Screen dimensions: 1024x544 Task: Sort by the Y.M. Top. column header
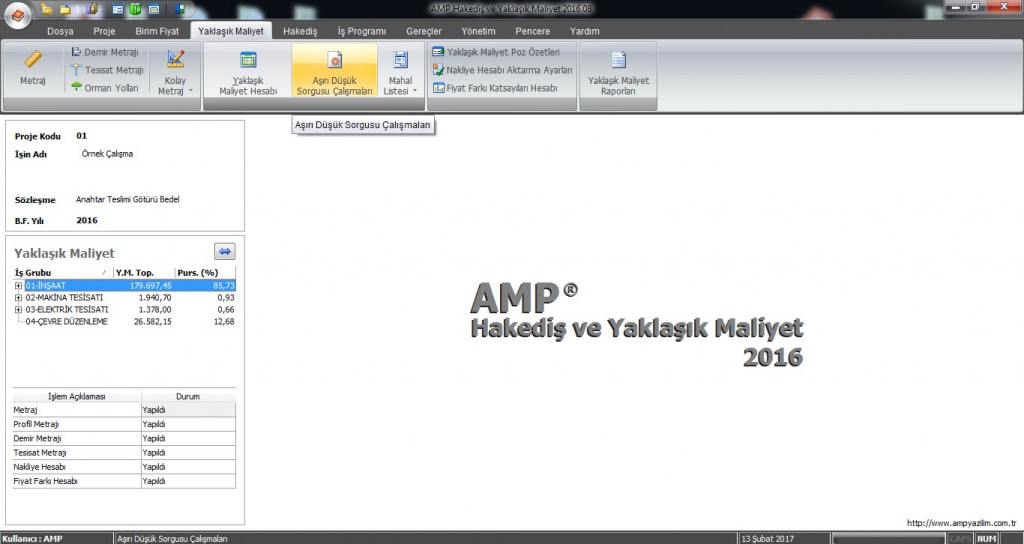[x=133, y=272]
